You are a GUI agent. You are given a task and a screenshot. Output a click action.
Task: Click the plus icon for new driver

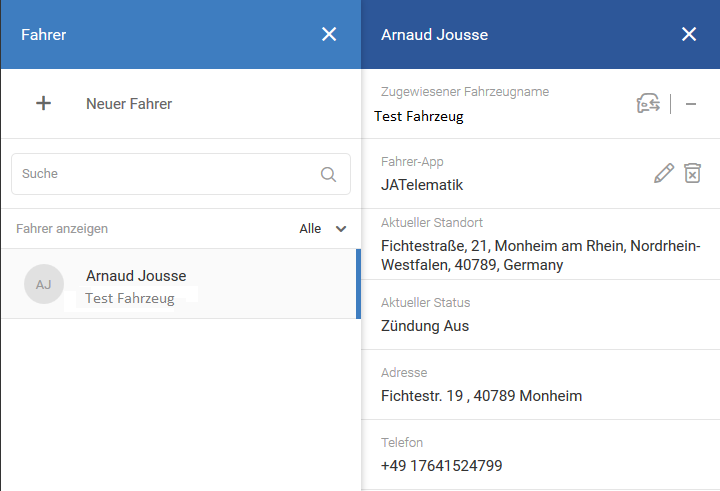(x=43, y=103)
